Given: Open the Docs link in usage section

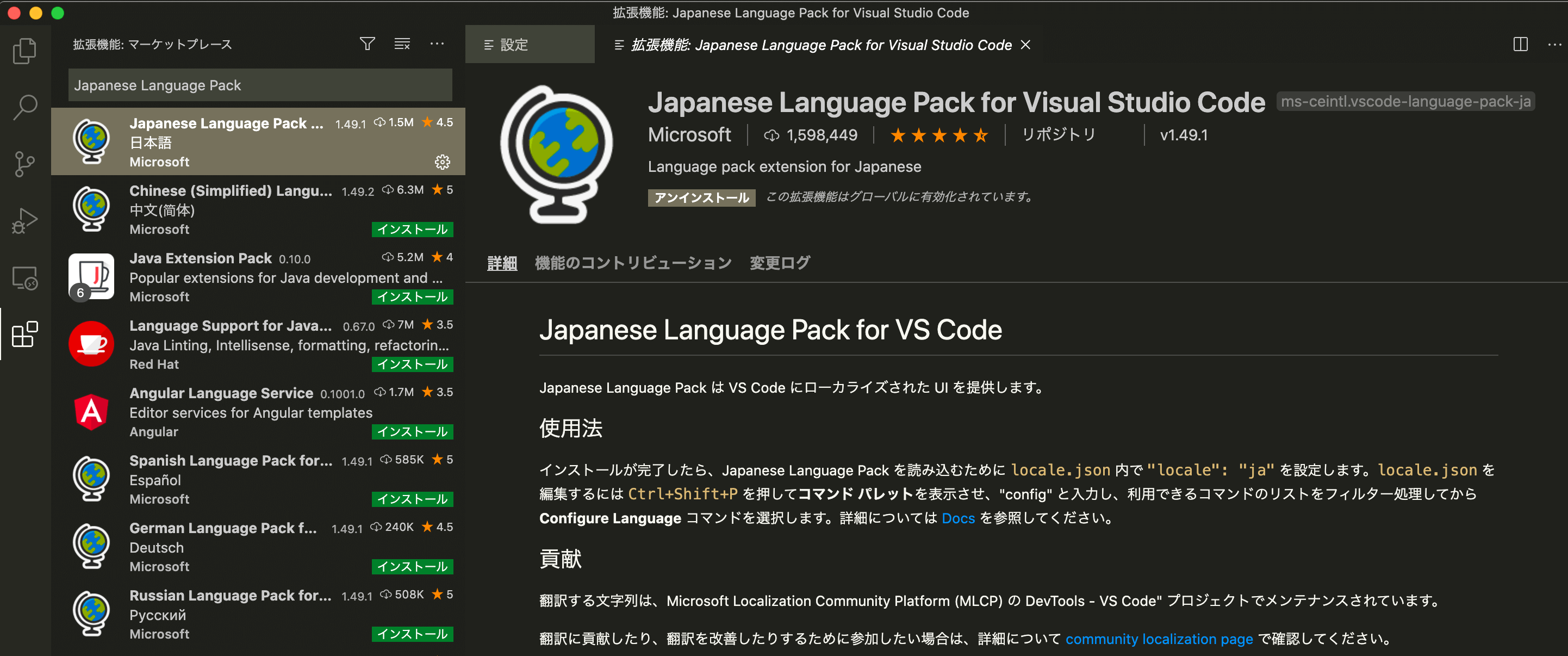Looking at the screenshot, I should [x=958, y=518].
